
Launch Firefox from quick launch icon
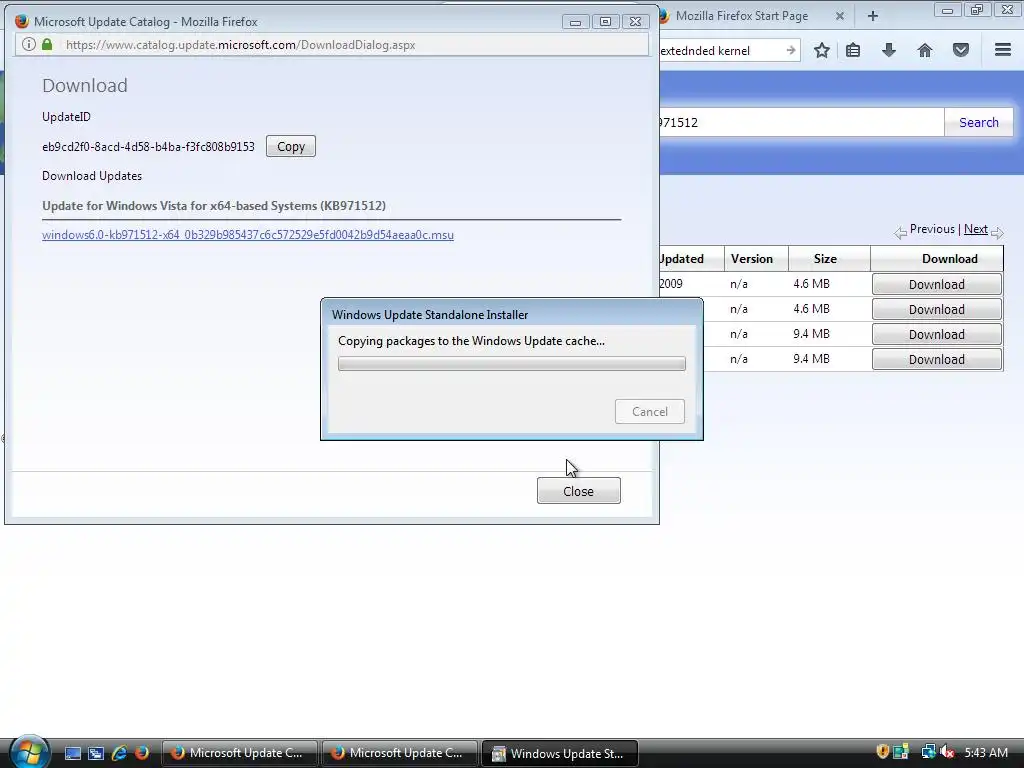point(142,753)
